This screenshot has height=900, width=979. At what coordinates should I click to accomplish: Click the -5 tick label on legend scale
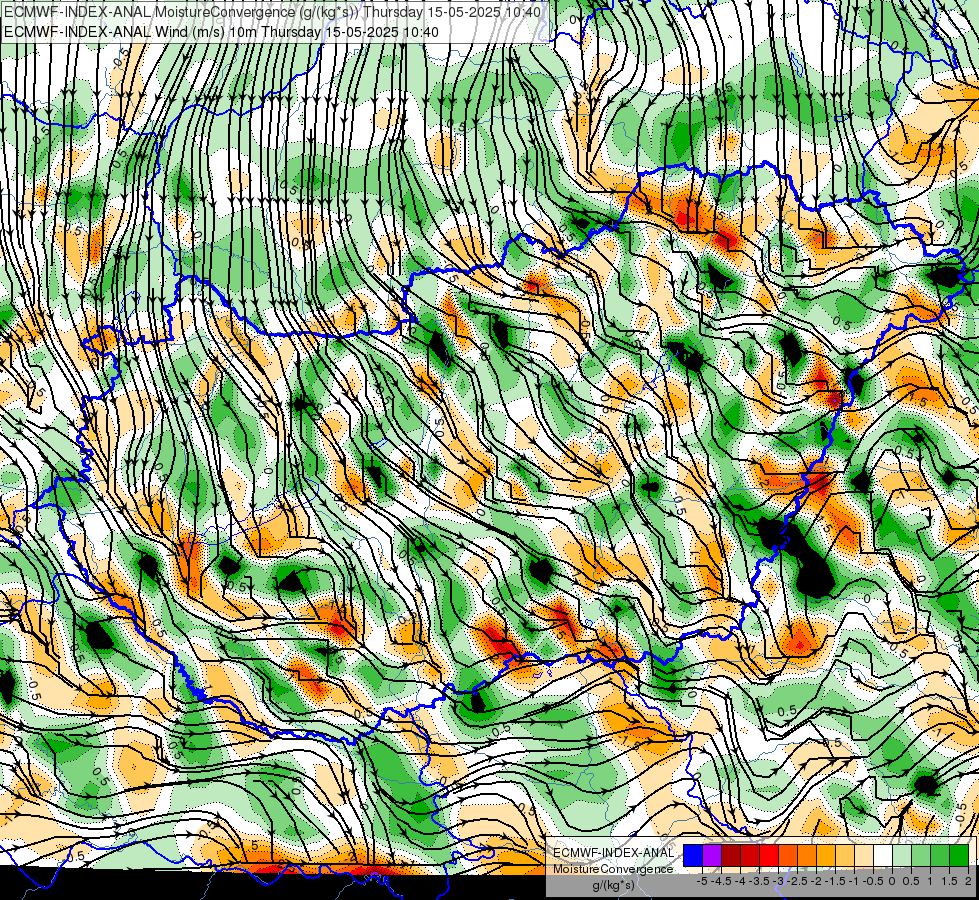pyautogui.click(x=702, y=881)
